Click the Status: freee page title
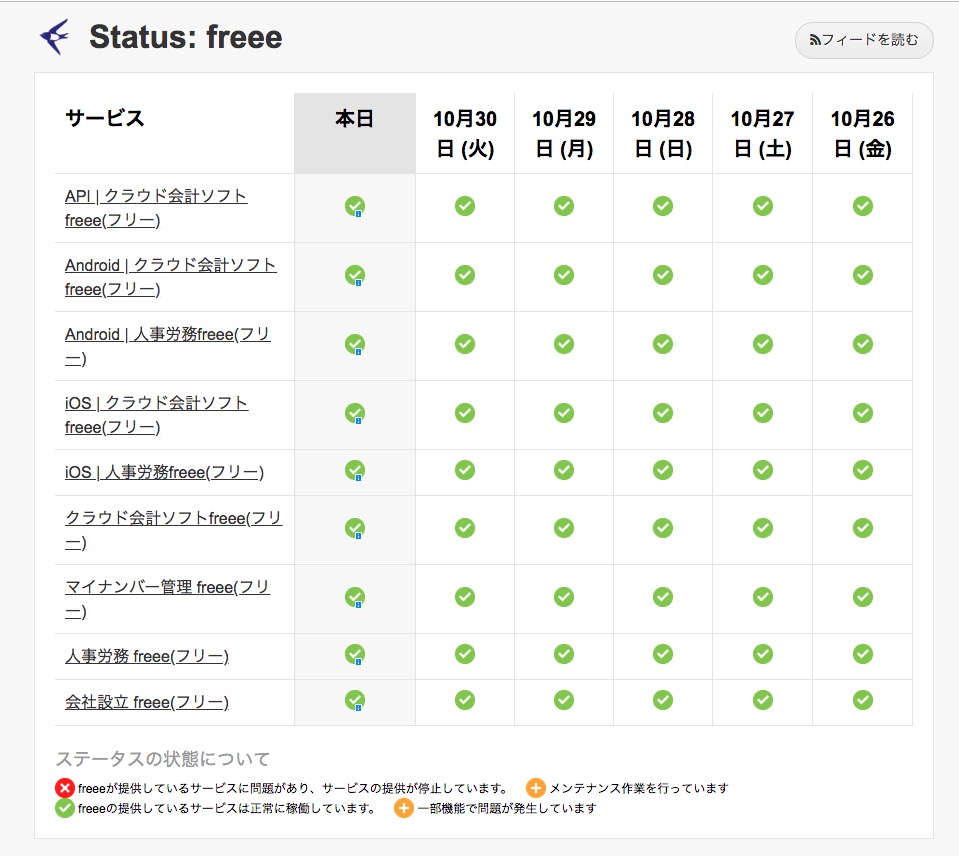Screen dimensions: 959x856 [186, 37]
